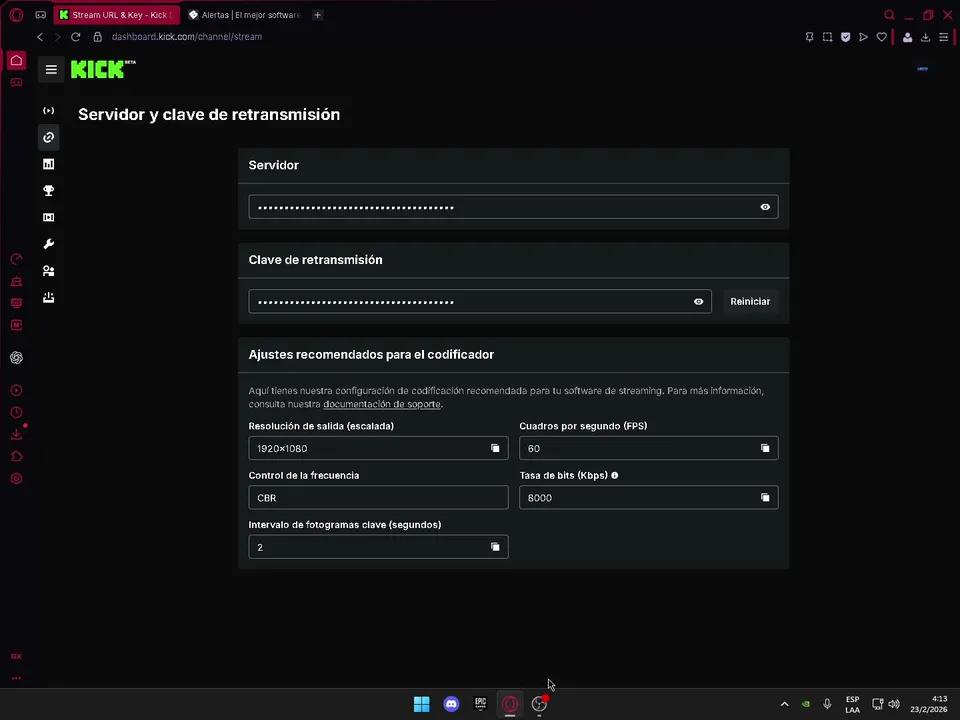Screen dimensions: 960x720
Task: Click the three-dots more icon in Opera sidebar
Action: tap(17, 678)
